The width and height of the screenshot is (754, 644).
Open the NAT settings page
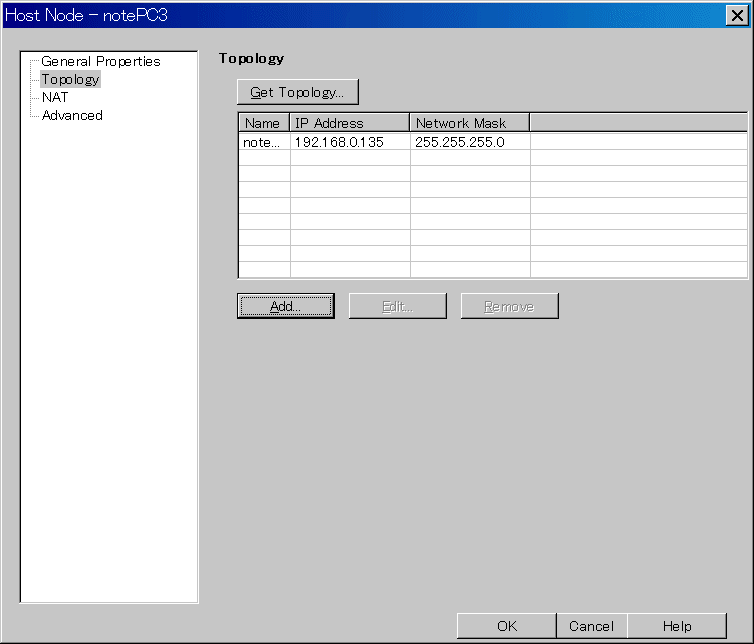55,97
